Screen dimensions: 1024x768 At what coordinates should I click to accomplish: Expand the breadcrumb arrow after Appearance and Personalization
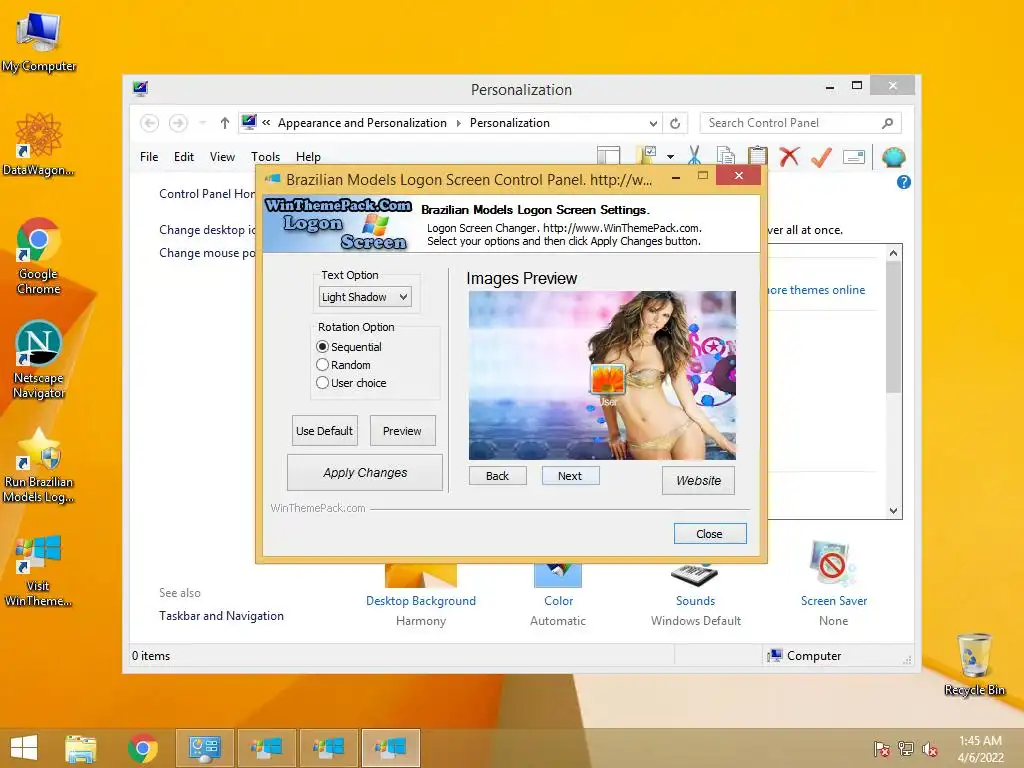click(458, 123)
